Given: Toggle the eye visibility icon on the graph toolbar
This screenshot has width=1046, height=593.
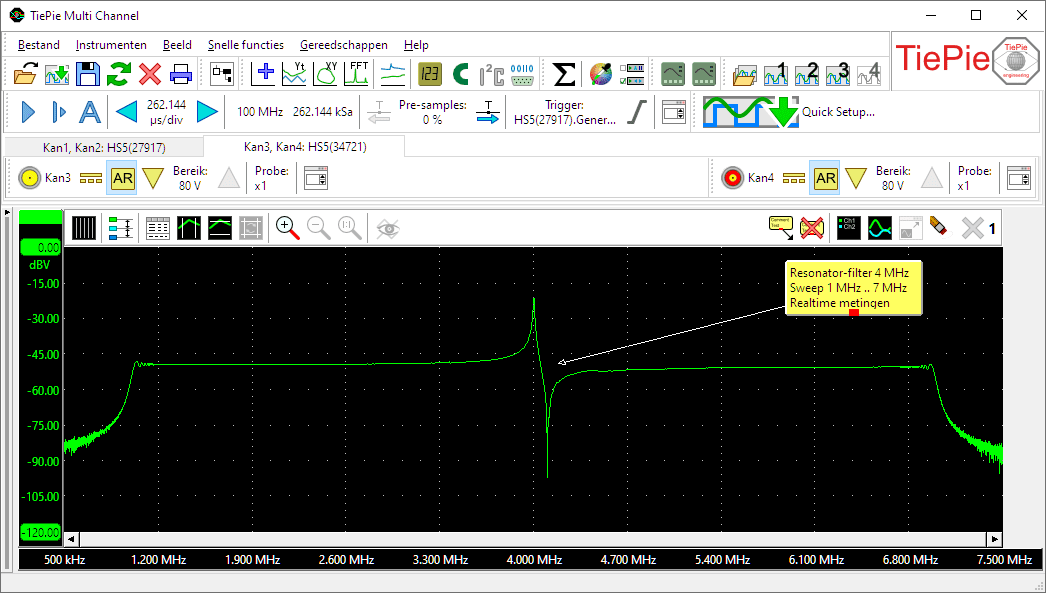Looking at the screenshot, I should [x=388, y=228].
